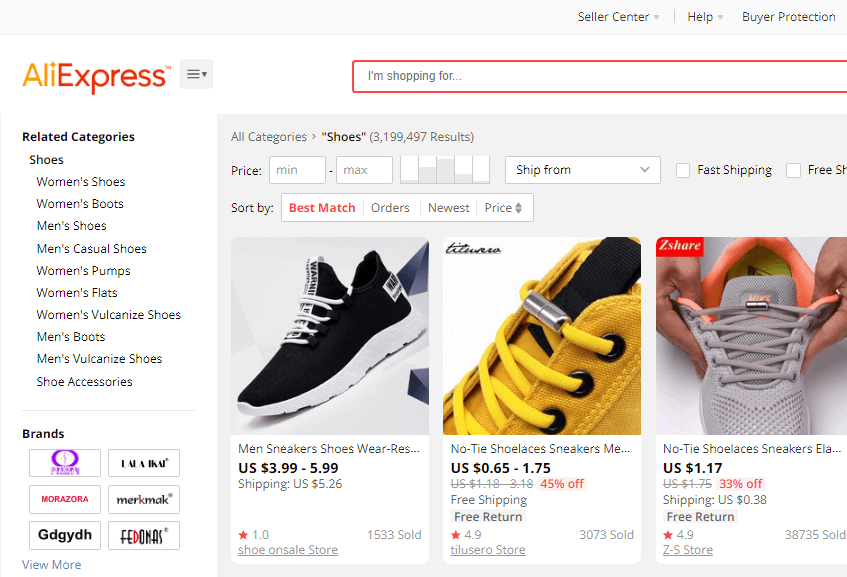The image size is (847, 577).
Task: Expand the Seller Center dropdown
Action: tap(618, 17)
